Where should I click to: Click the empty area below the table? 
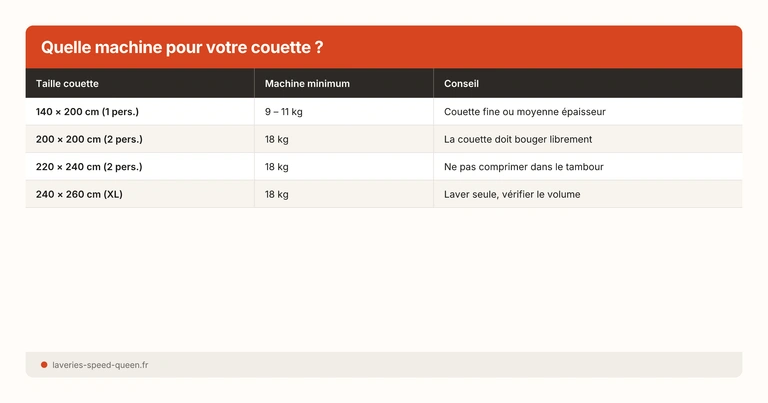click(x=384, y=280)
